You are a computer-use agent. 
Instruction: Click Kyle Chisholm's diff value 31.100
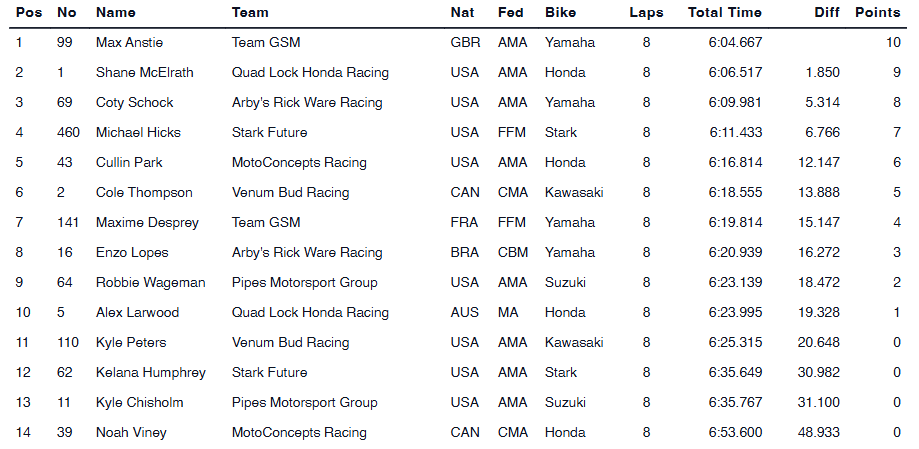coord(818,403)
